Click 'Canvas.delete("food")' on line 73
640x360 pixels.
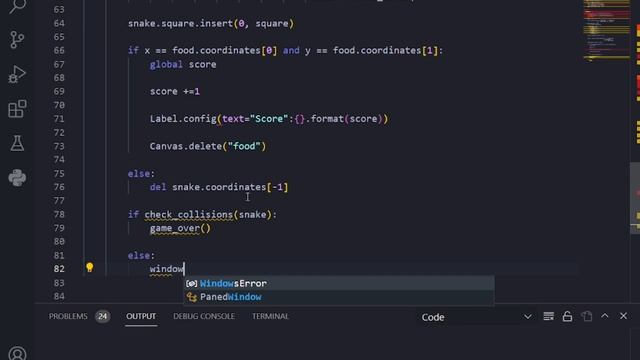tap(208, 146)
